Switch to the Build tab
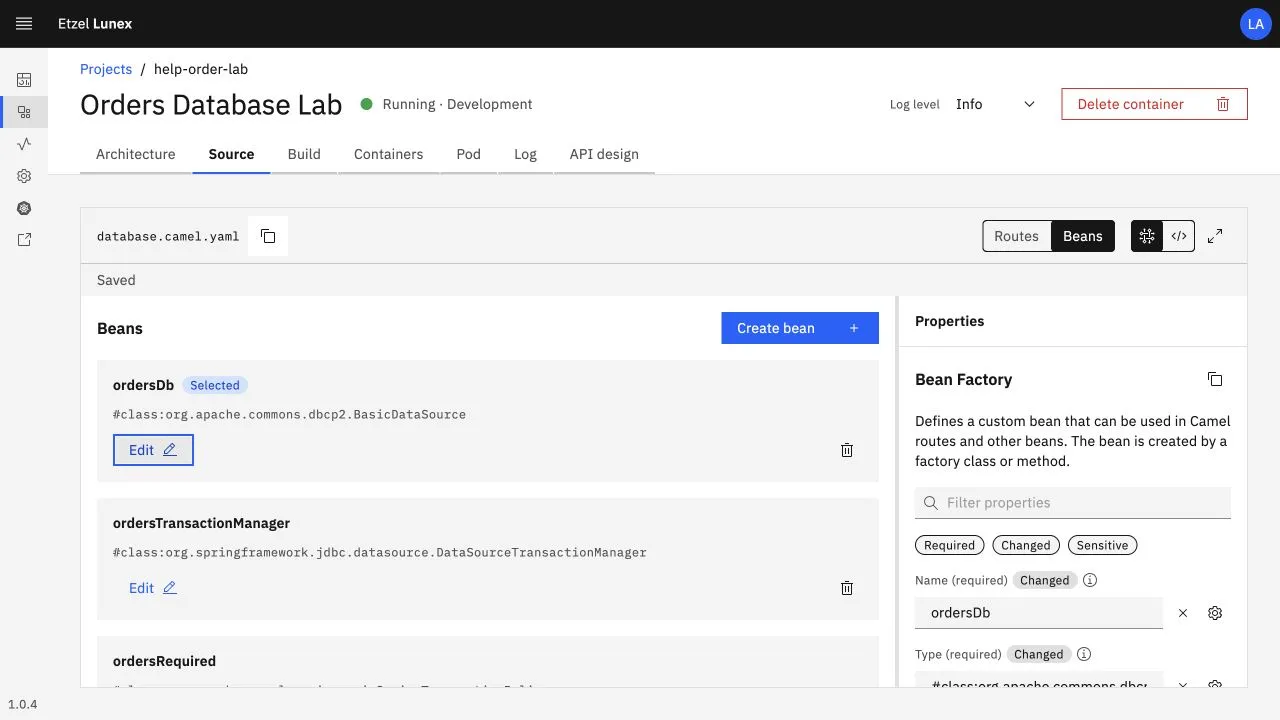The height and width of the screenshot is (720, 1280). [304, 154]
